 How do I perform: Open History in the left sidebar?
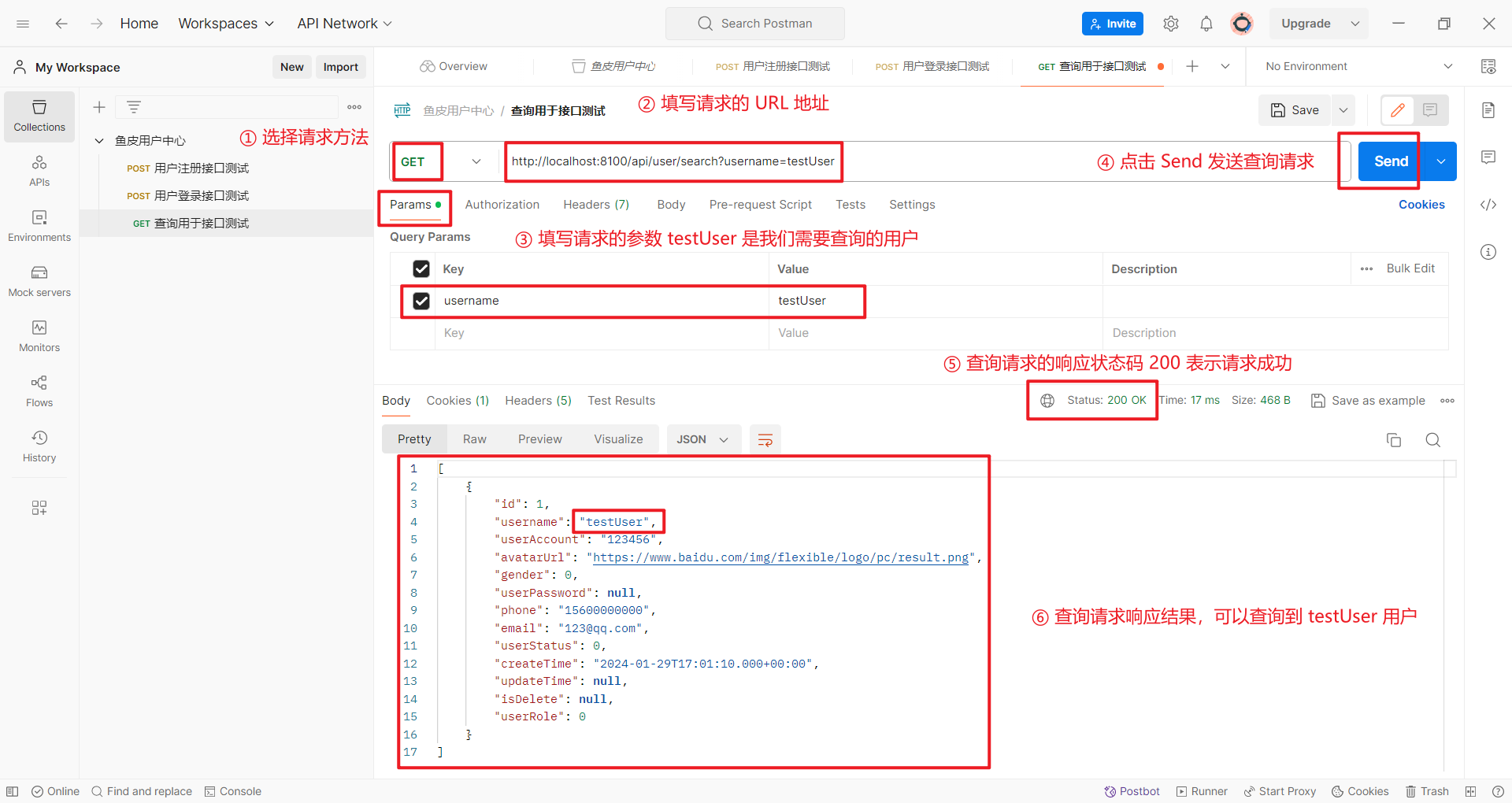tap(39, 446)
